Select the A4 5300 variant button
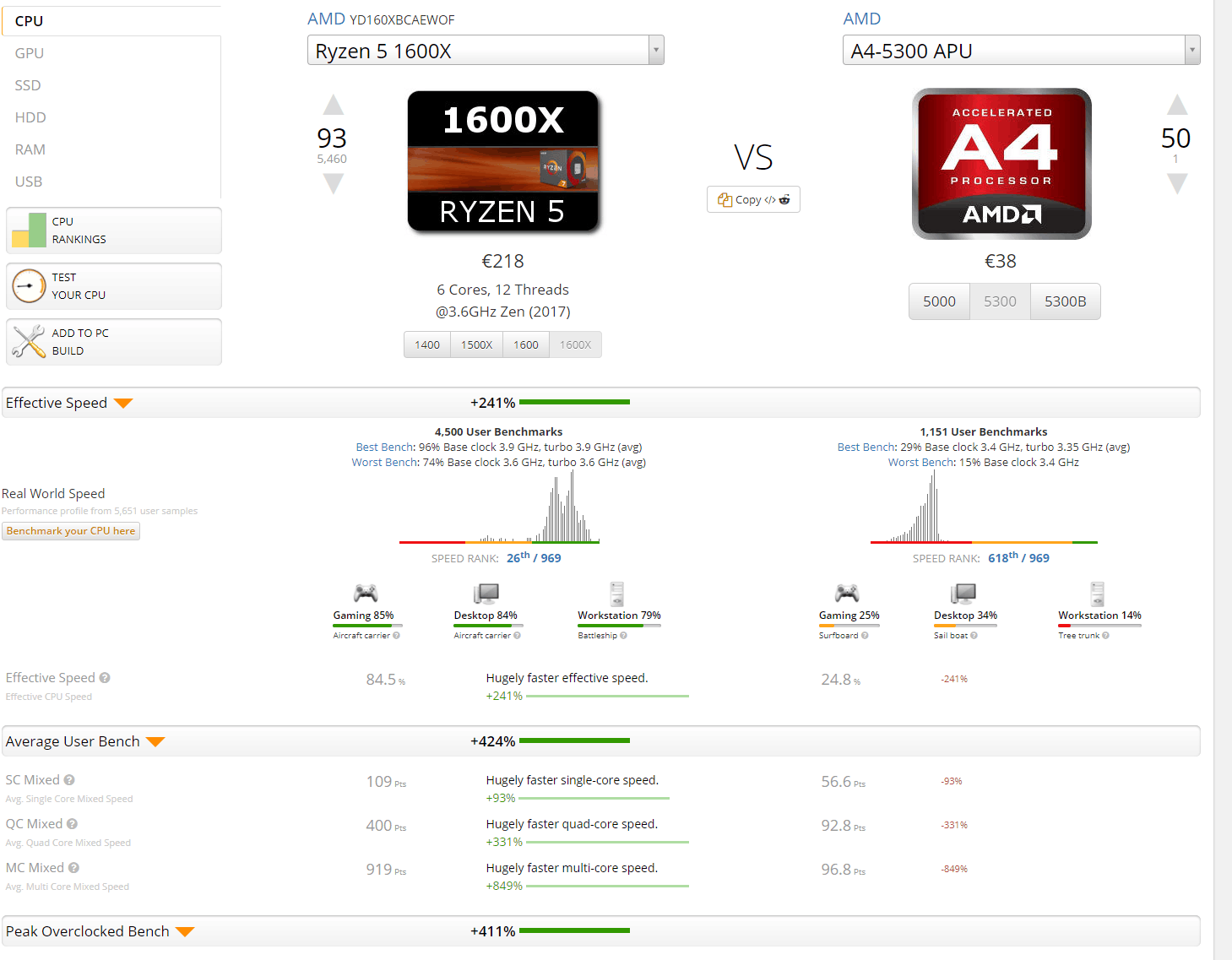Image resolution: width=1232 pixels, height=960 pixels. [1000, 301]
